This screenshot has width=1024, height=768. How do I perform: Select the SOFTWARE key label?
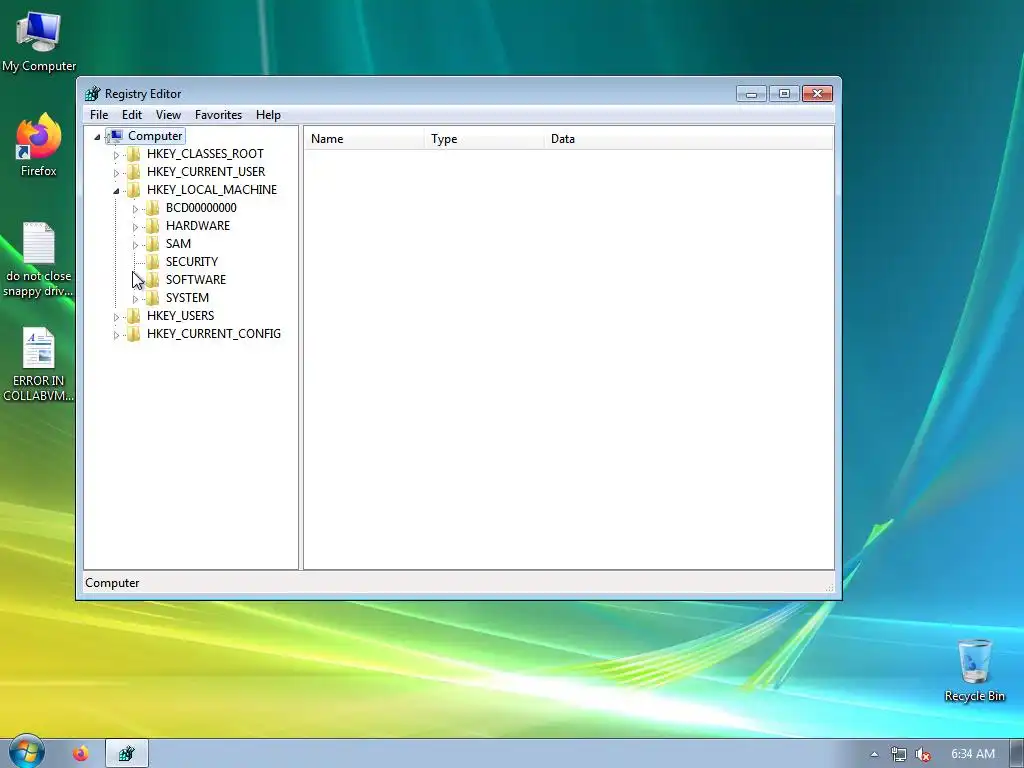(x=196, y=280)
